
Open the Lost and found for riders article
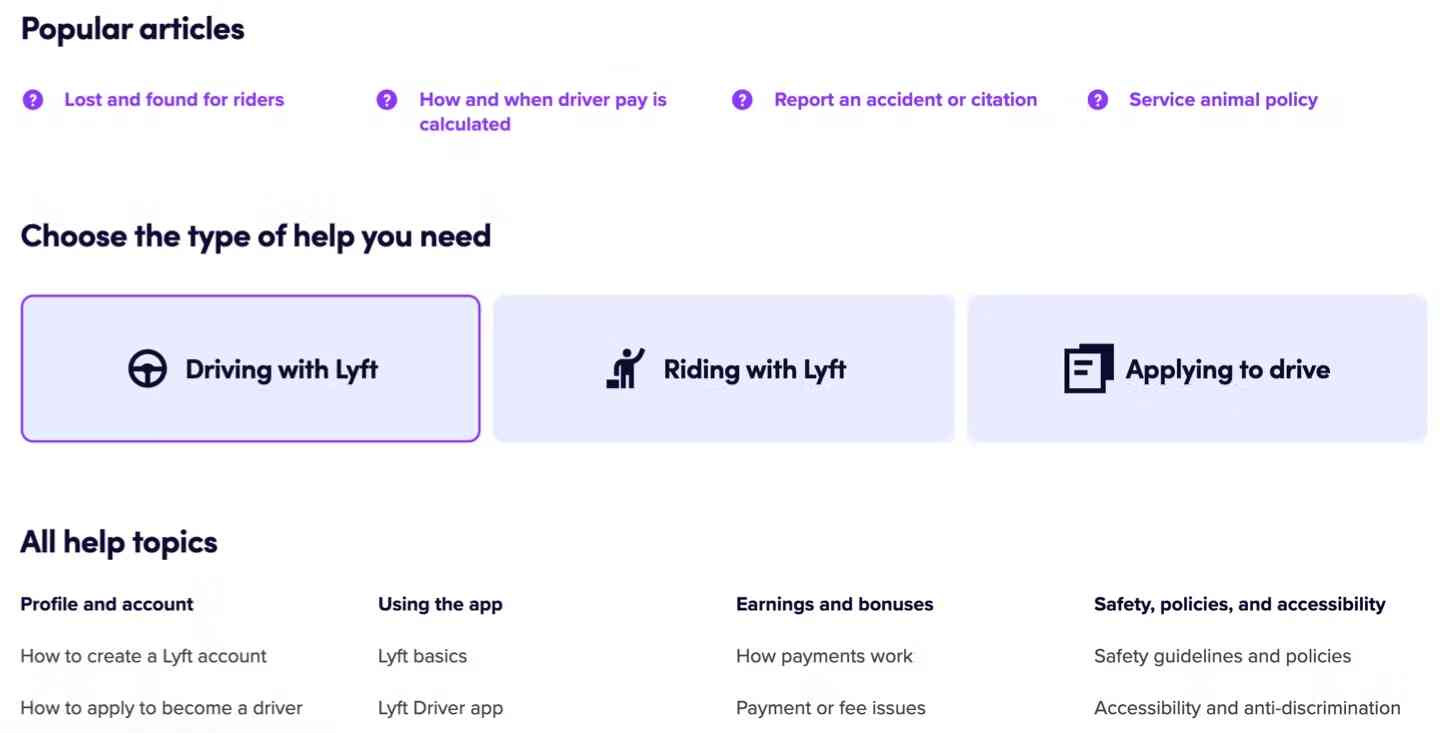click(174, 99)
